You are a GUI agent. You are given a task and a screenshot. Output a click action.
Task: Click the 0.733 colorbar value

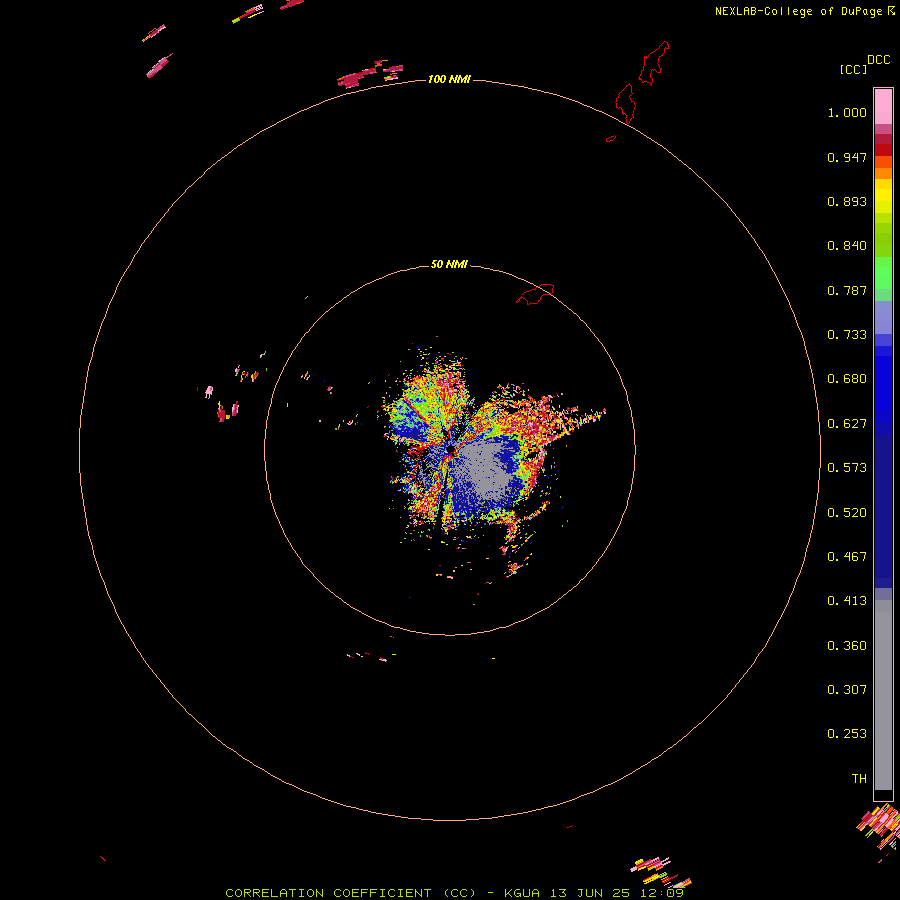847,335
